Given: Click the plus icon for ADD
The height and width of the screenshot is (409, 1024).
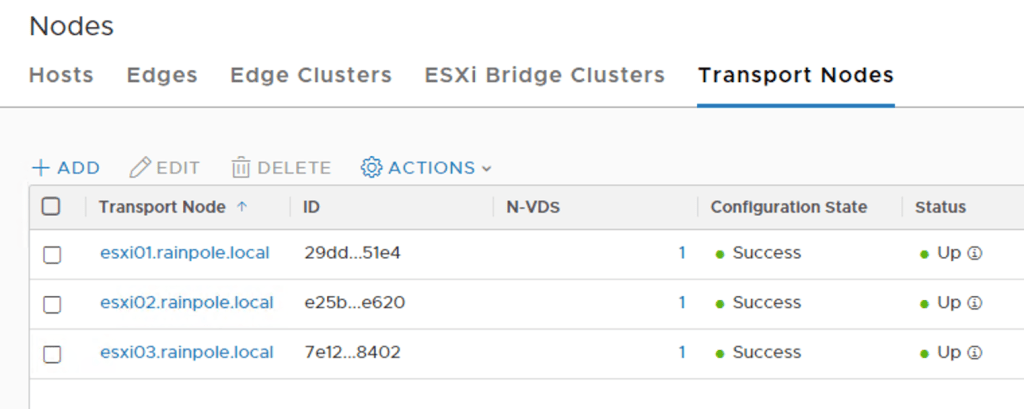Looking at the screenshot, I should (40, 168).
